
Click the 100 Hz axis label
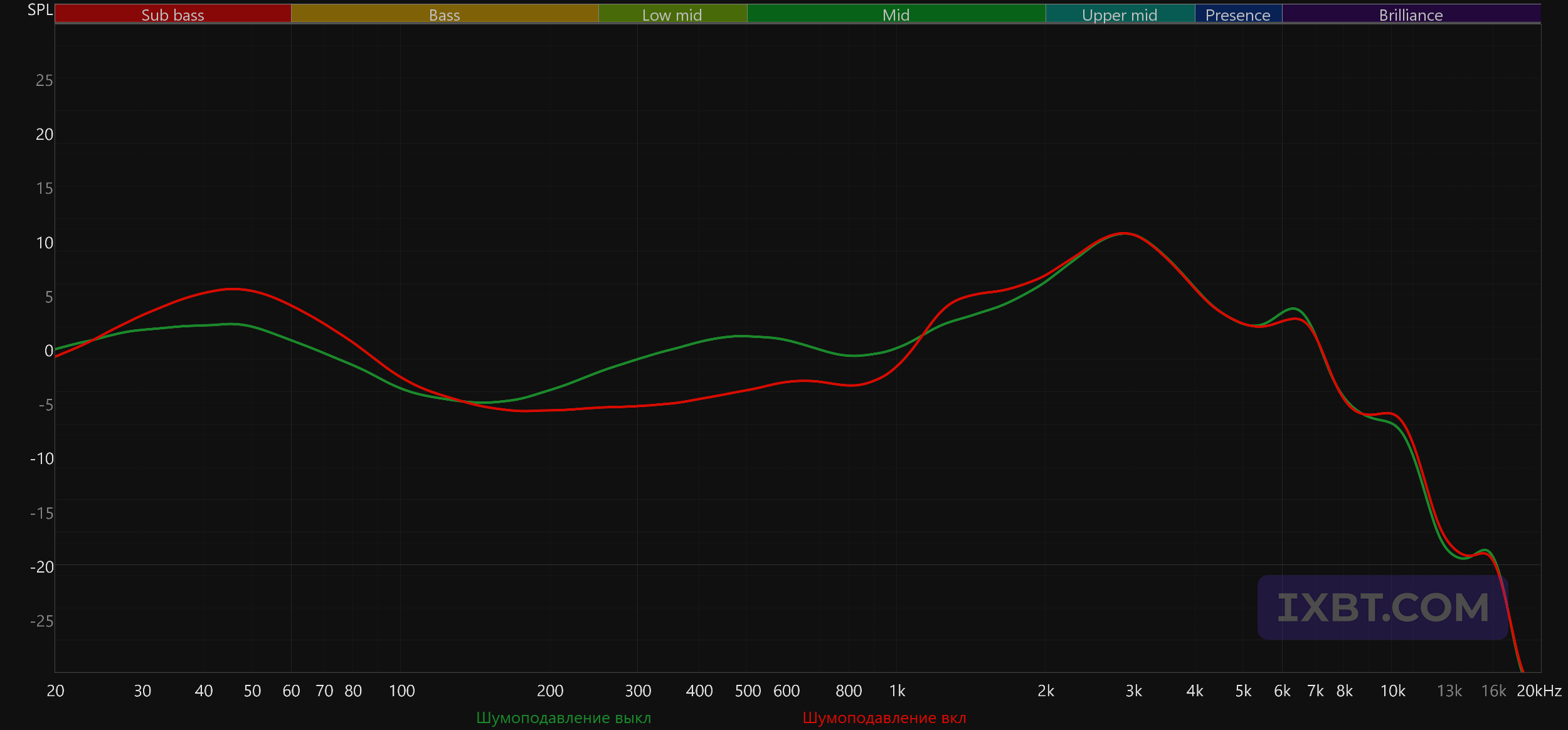tap(401, 690)
